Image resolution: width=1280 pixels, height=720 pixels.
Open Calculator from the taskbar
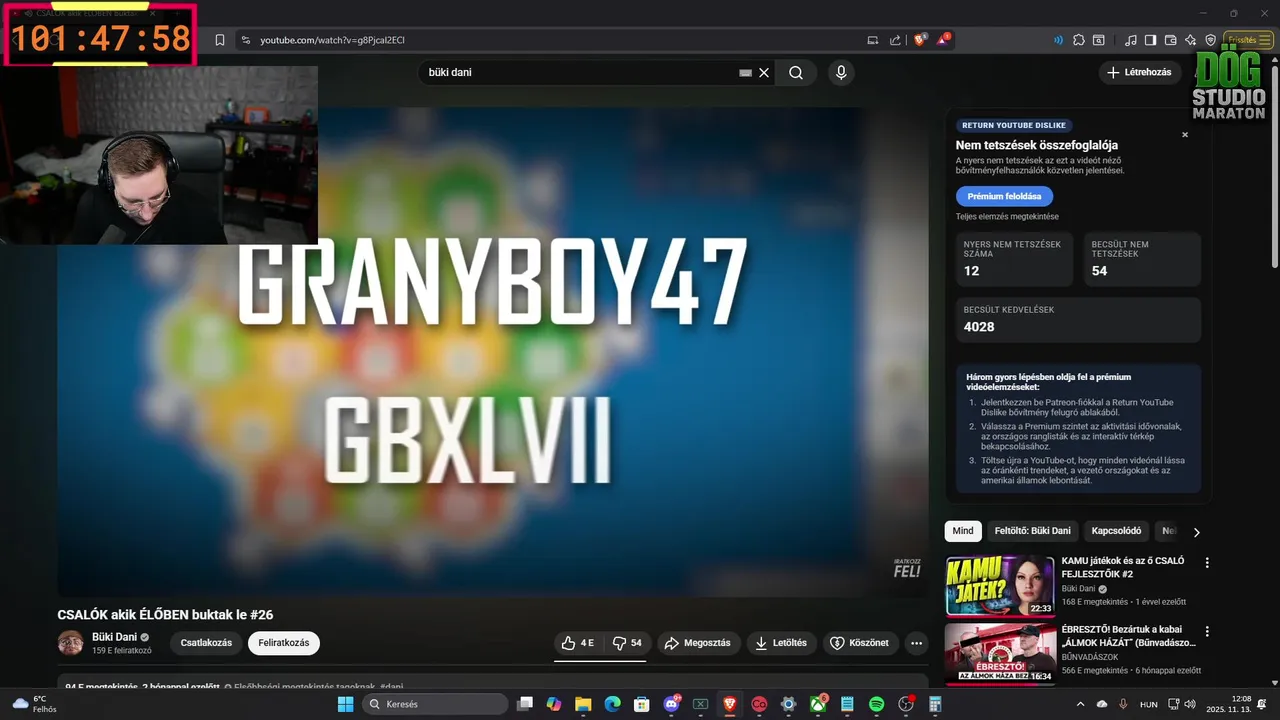(935, 704)
